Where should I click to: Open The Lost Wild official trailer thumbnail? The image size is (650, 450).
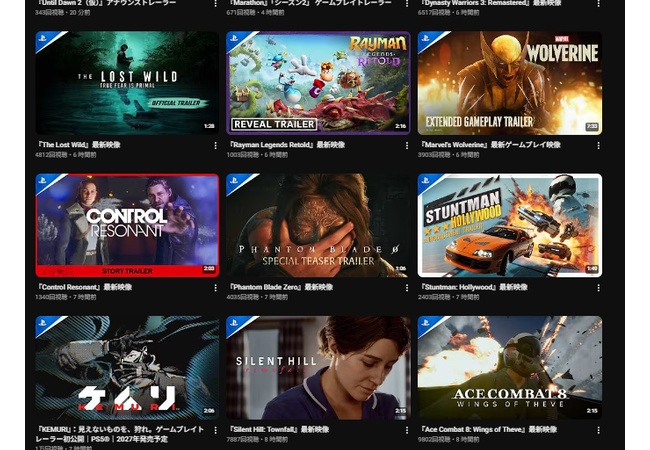pos(127,83)
